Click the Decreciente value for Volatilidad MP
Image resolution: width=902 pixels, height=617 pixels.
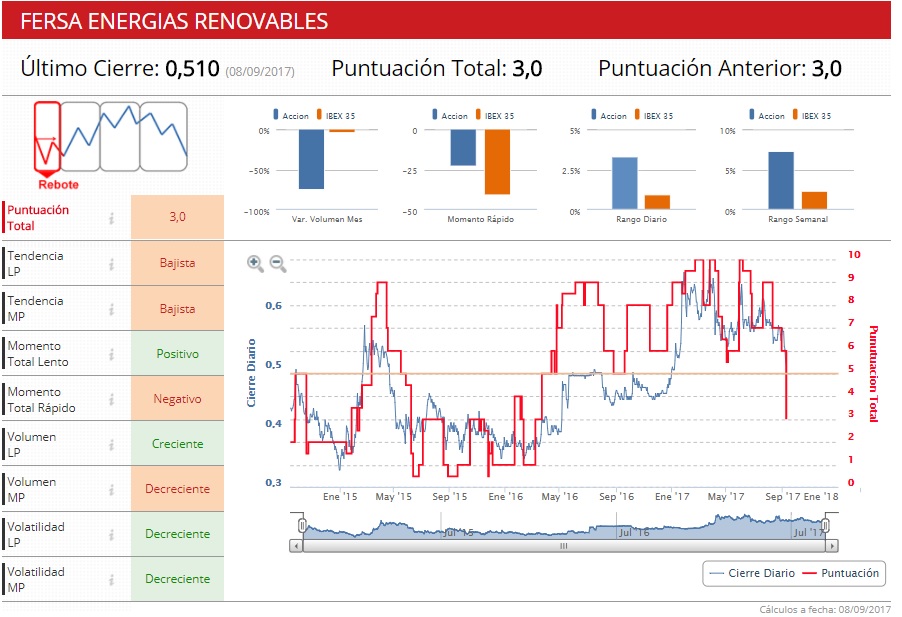point(177,579)
